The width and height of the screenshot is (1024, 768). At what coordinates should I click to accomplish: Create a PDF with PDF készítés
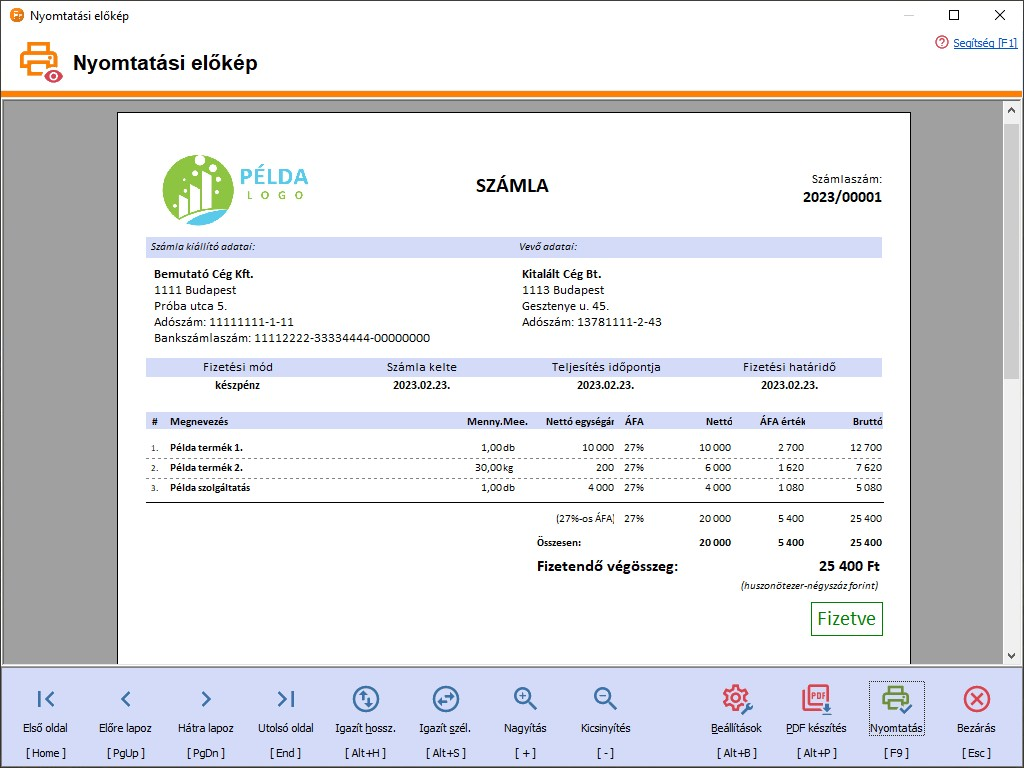816,699
